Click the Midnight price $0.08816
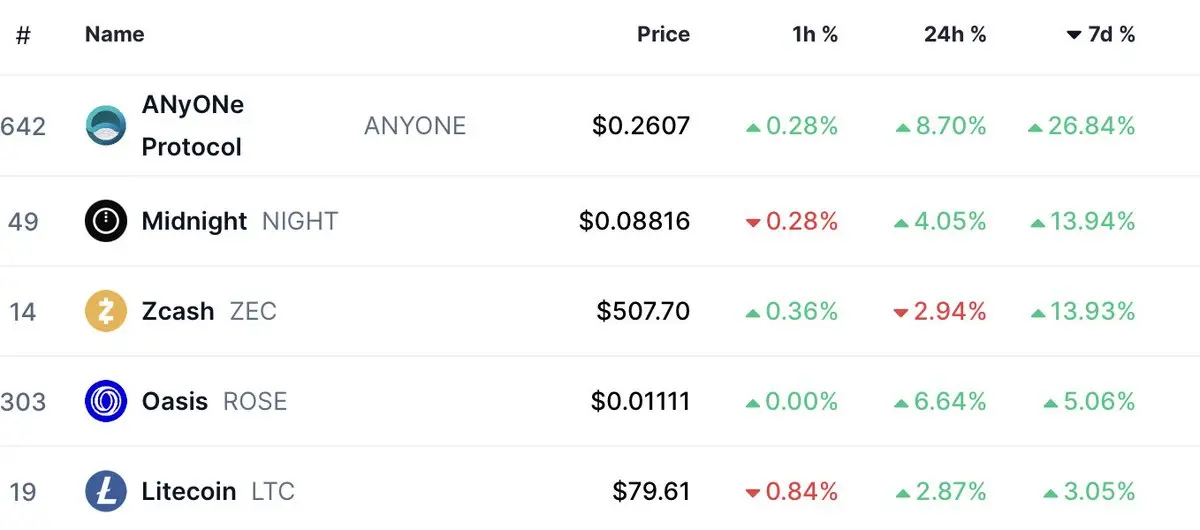 [x=634, y=221]
